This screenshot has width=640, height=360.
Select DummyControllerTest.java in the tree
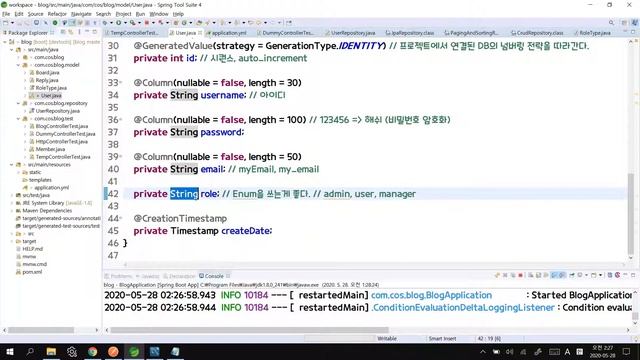click(x=65, y=134)
